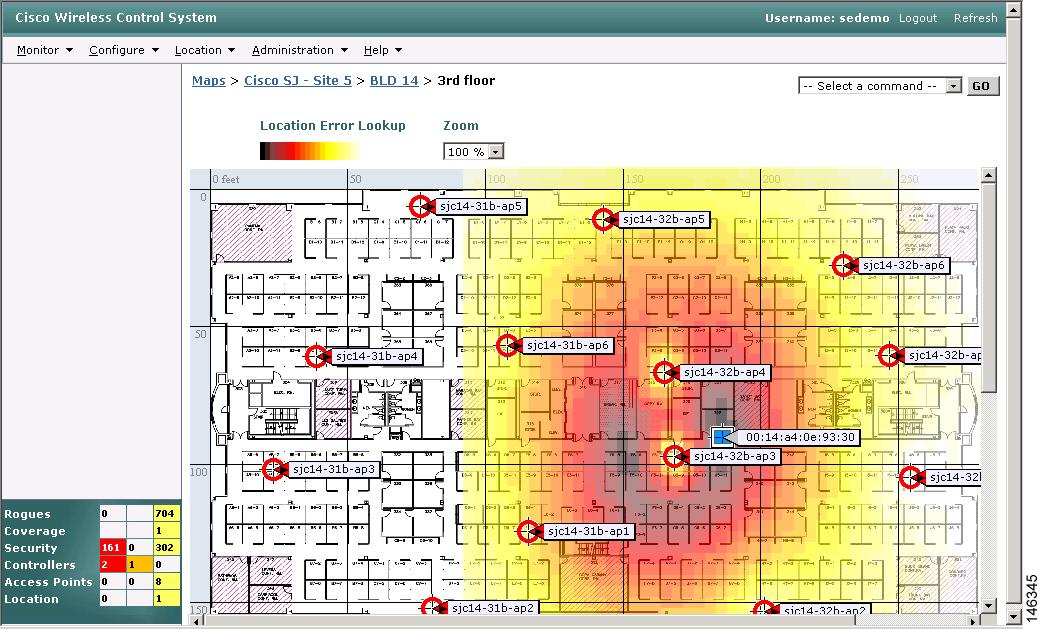Click the Coverage label in alarm summary
The width and height of the screenshot is (1041, 629).
coord(35,531)
